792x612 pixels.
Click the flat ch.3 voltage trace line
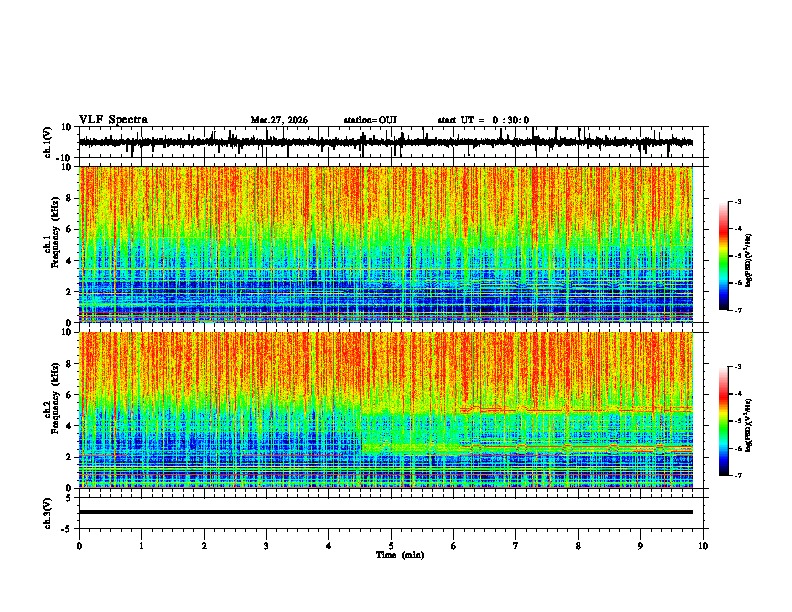pyautogui.click(x=385, y=512)
